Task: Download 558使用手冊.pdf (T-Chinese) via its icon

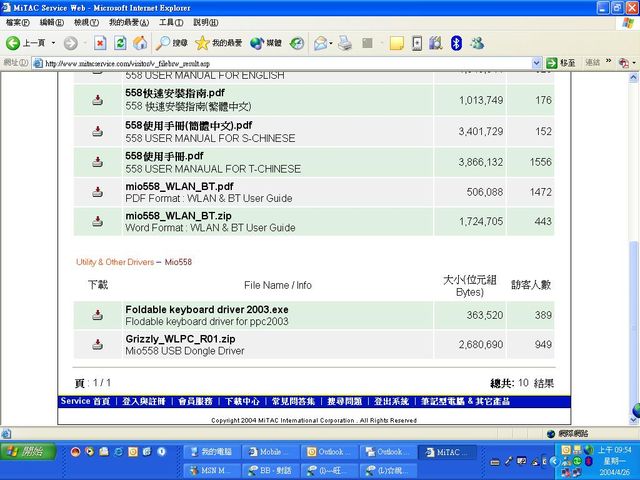Action: (97, 162)
